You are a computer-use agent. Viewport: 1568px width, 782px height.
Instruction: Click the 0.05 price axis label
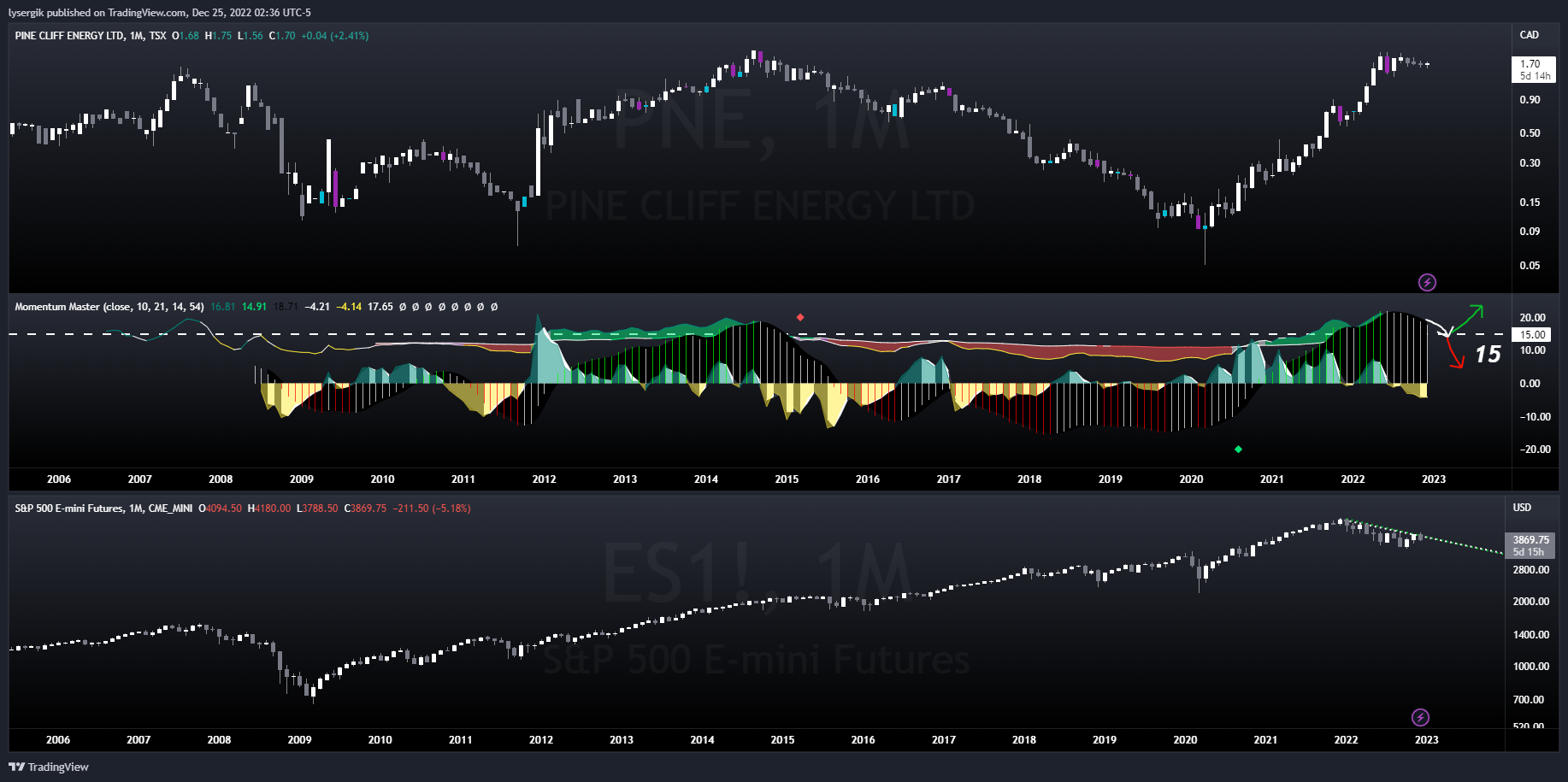(x=1530, y=266)
